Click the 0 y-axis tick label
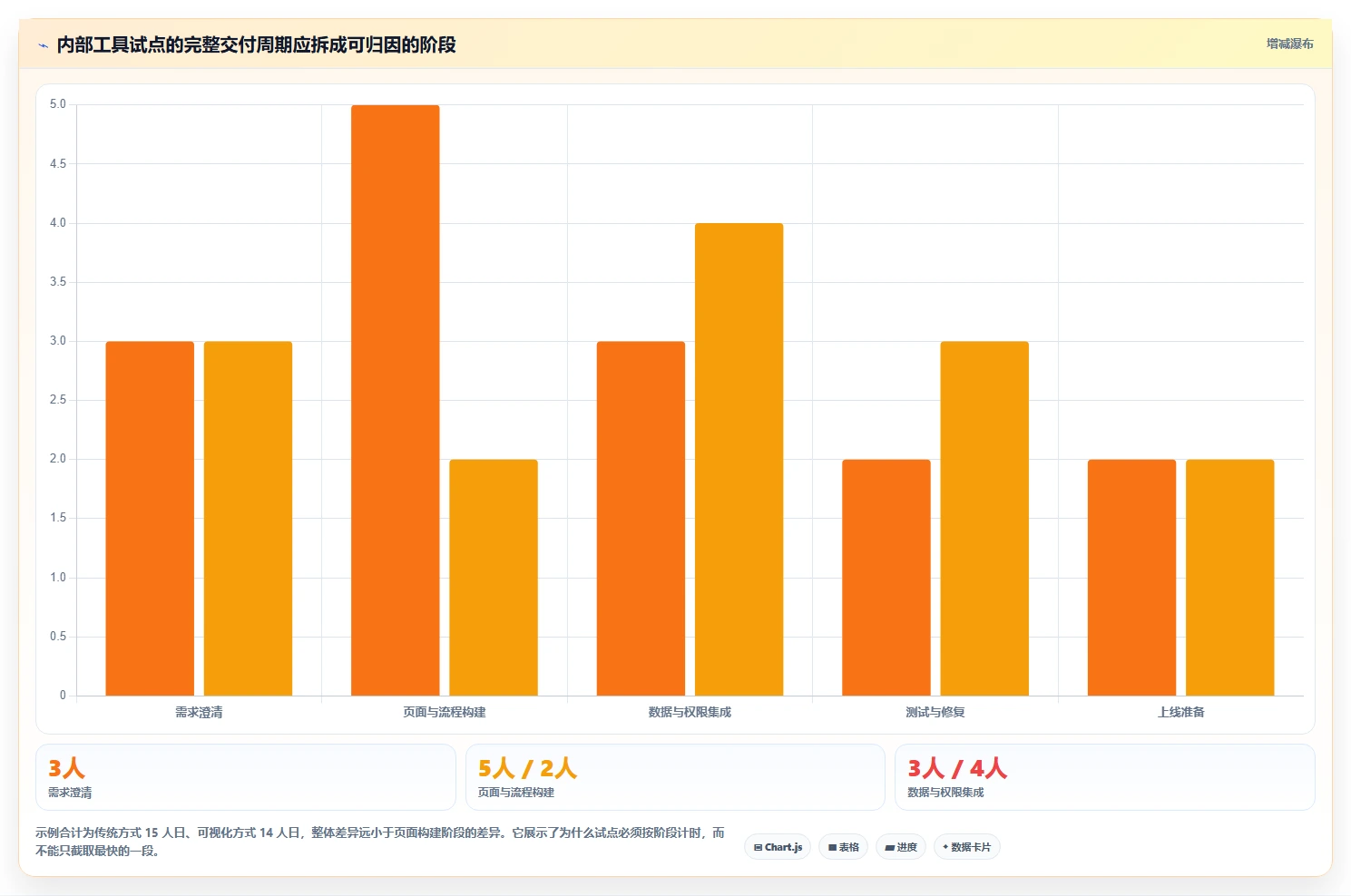Screen dimensions: 1351x896 [x=63, y=696]
